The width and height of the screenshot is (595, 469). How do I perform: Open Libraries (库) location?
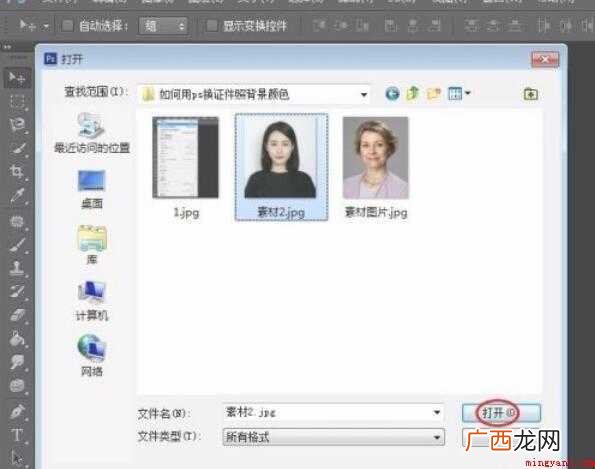click(x=92, y=245)
